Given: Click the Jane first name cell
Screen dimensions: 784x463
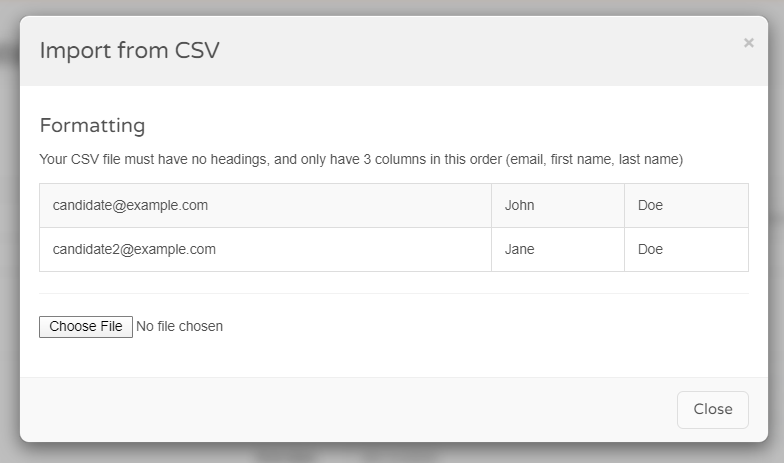Looking at the screenshot, I should click(x=558, y=250).
